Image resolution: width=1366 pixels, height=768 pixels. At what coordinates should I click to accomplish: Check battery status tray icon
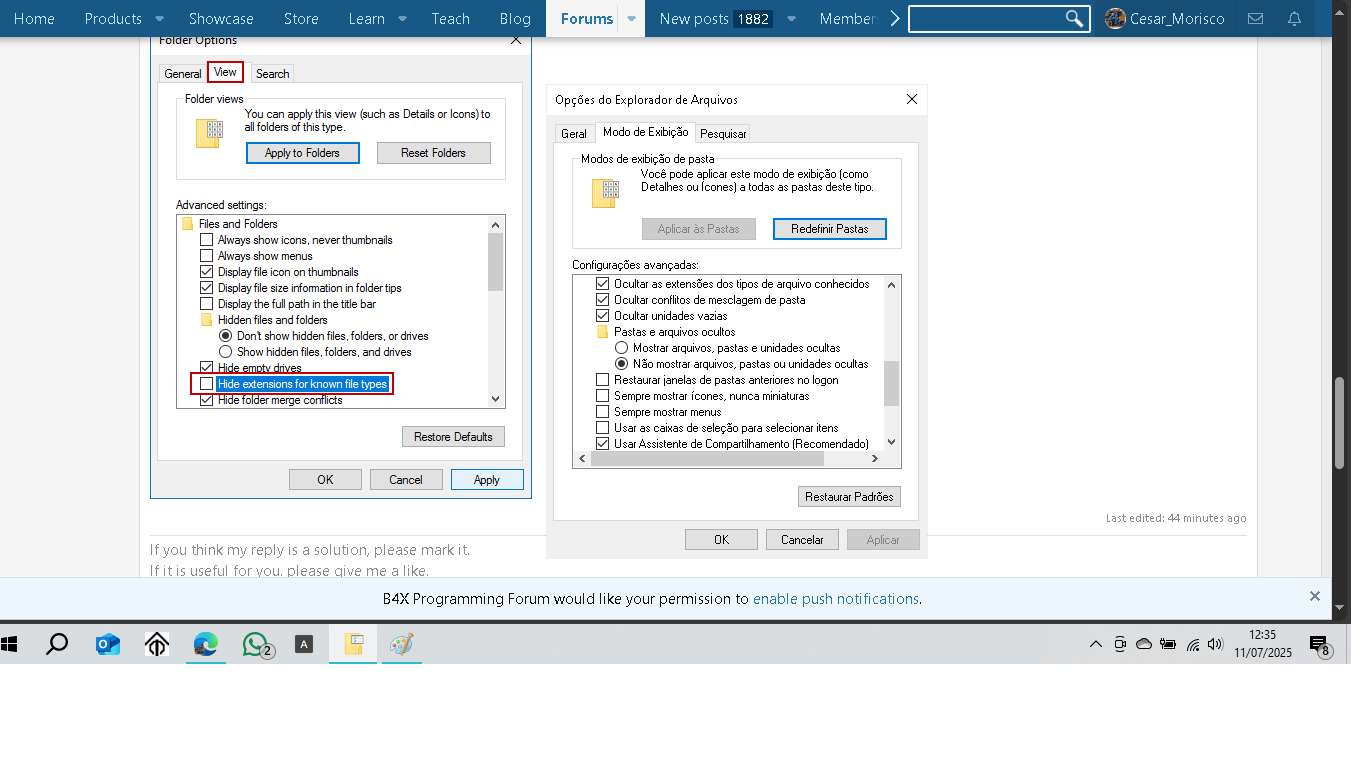[1168, 645]
